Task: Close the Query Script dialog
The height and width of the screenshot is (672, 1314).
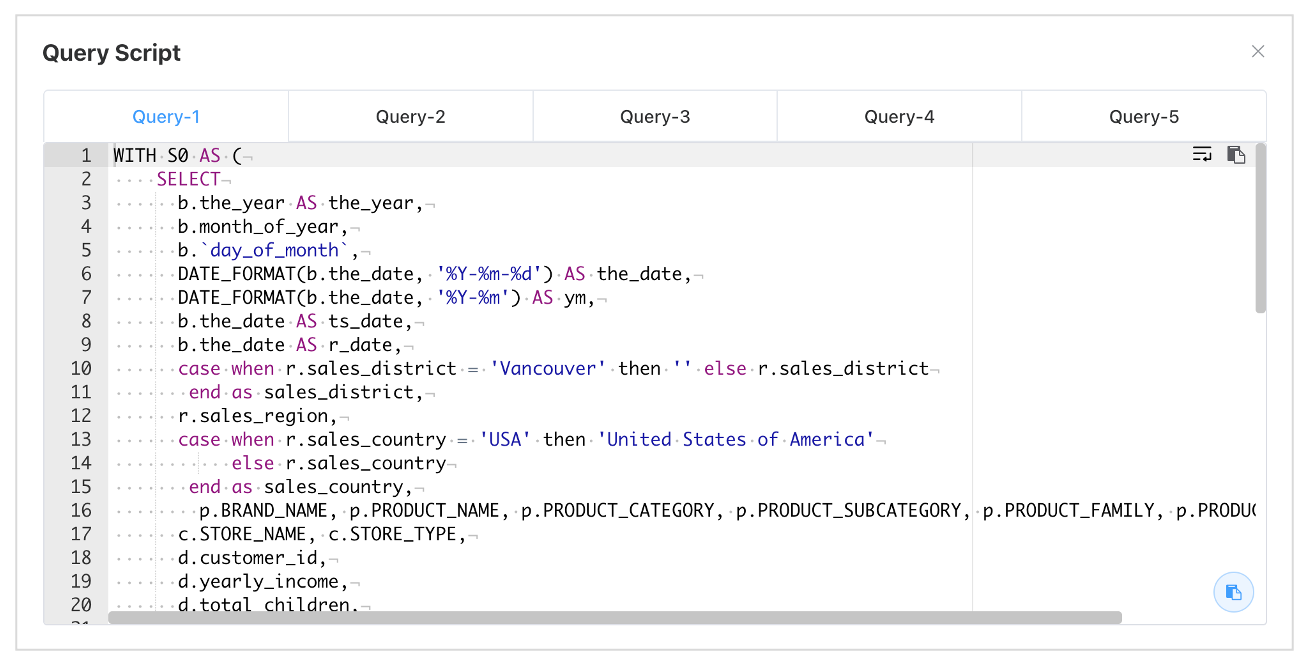Action: 1258,51
